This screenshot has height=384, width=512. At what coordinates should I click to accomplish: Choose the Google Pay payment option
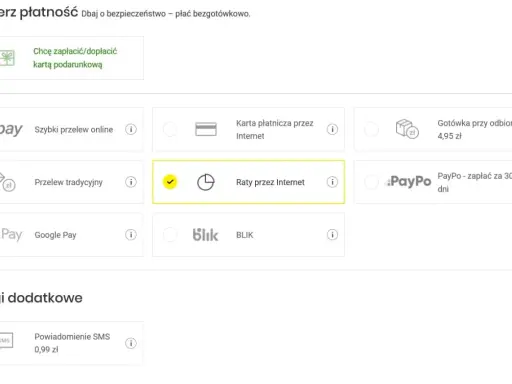tap(72, 235)
